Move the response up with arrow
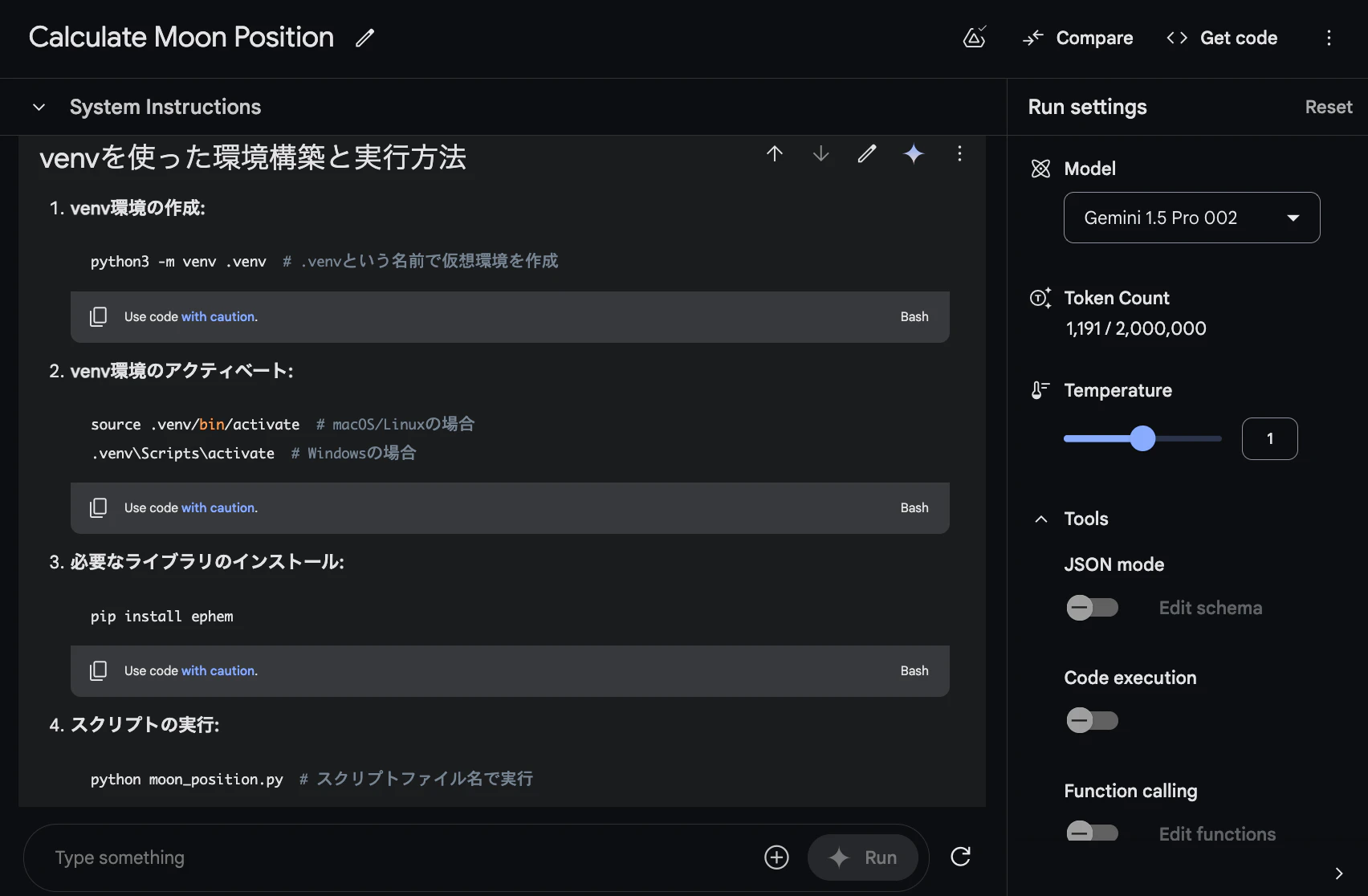This screenshot has width=1368, height=896. coord(775,153)
